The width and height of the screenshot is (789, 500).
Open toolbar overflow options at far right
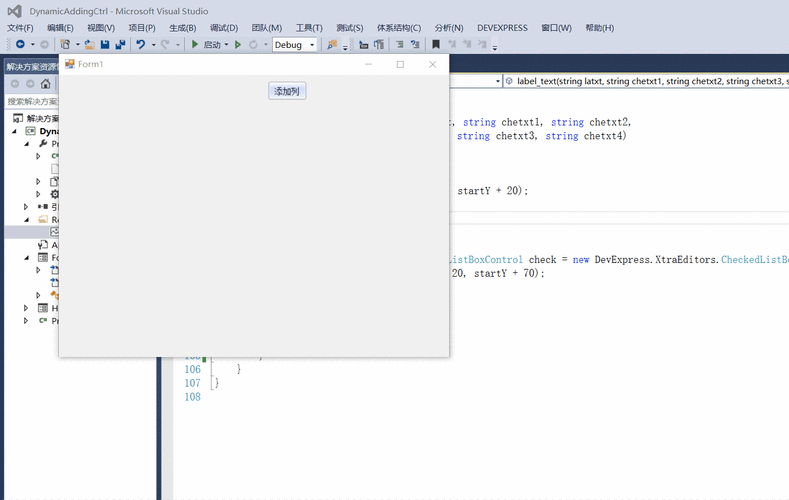pos(495,47)
